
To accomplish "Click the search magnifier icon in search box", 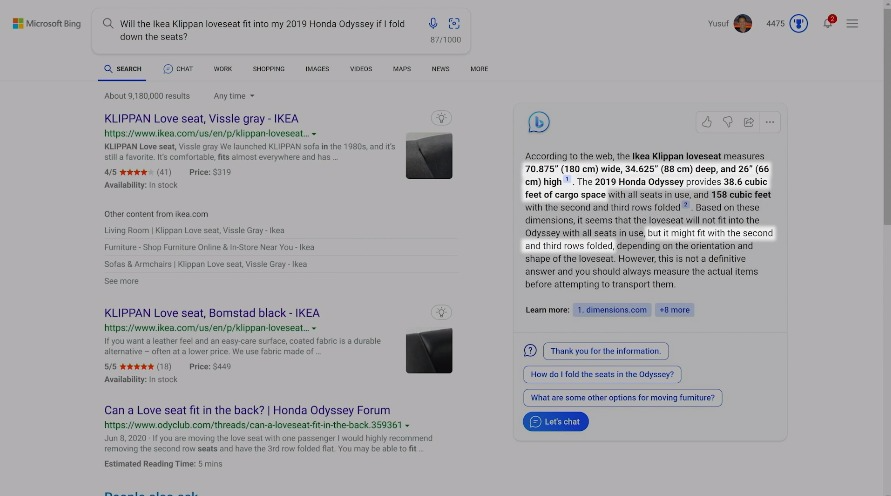I will 107,23.
